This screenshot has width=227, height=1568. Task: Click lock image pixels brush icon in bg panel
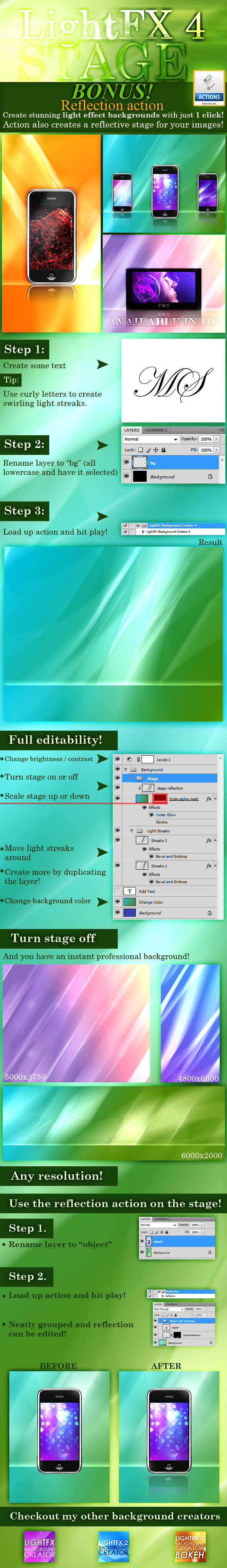[148, 450]
